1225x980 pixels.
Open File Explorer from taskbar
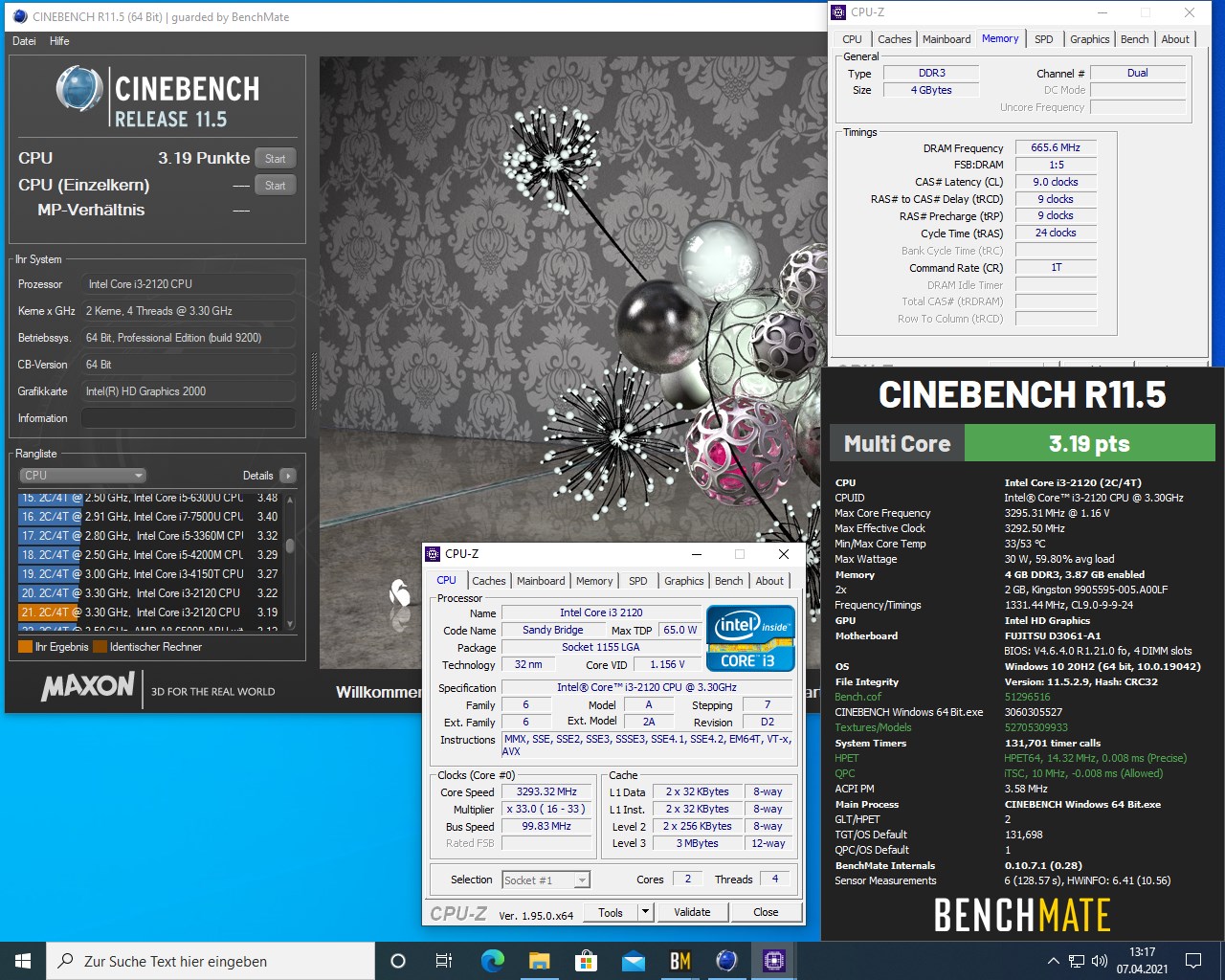coord(539,961)
